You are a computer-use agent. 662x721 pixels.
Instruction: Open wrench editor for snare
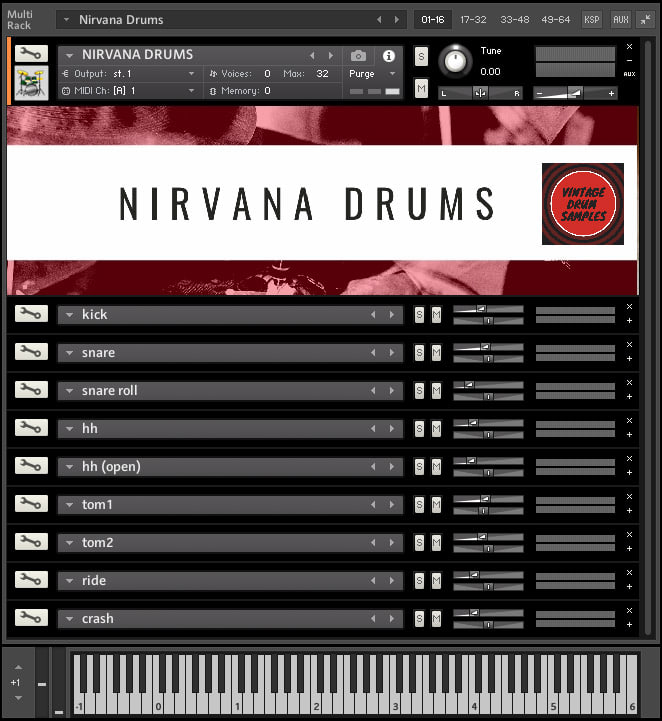(x=31, y=352)
